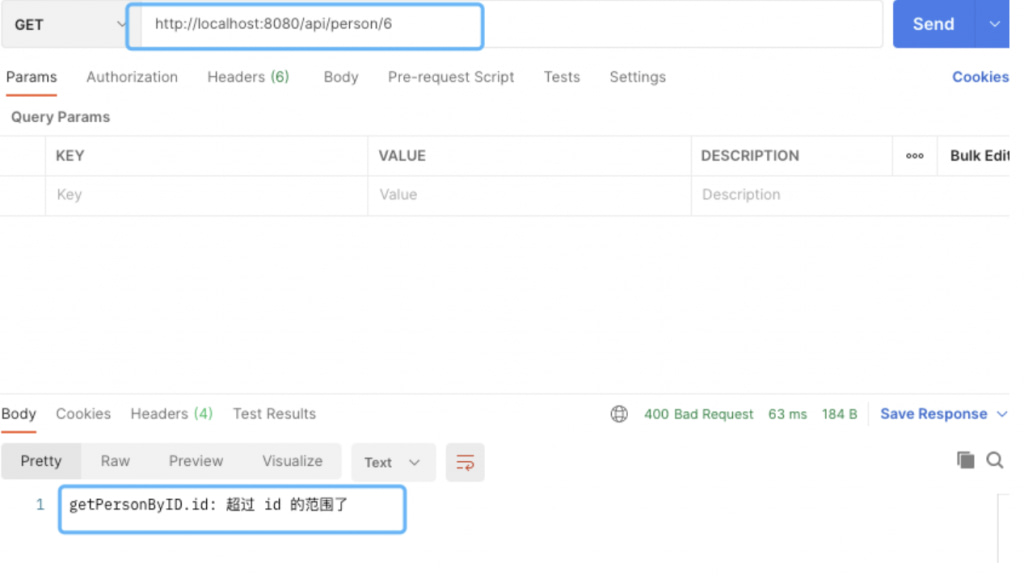The width and height of the screenshot is (1024, 588).
Task: Show the Visualize response view
Action: tap(292, 461)
